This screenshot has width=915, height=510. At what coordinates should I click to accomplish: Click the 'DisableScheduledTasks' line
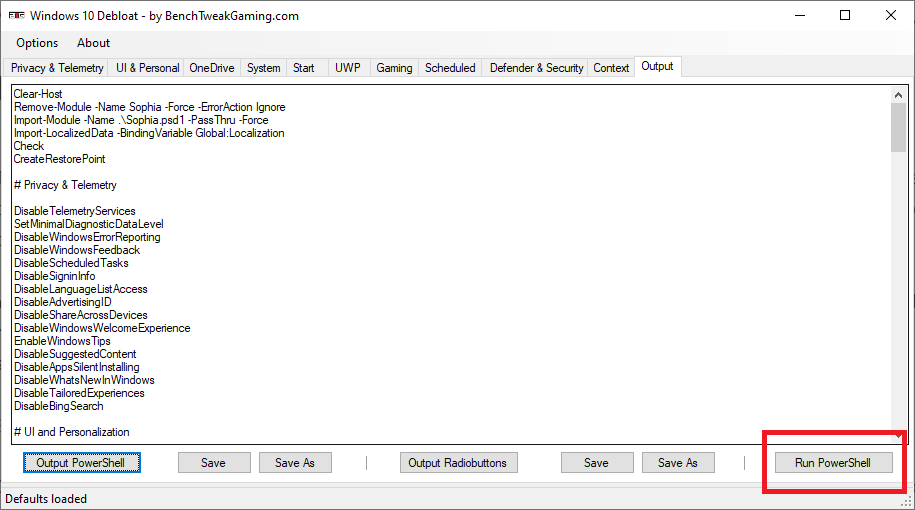71,263
